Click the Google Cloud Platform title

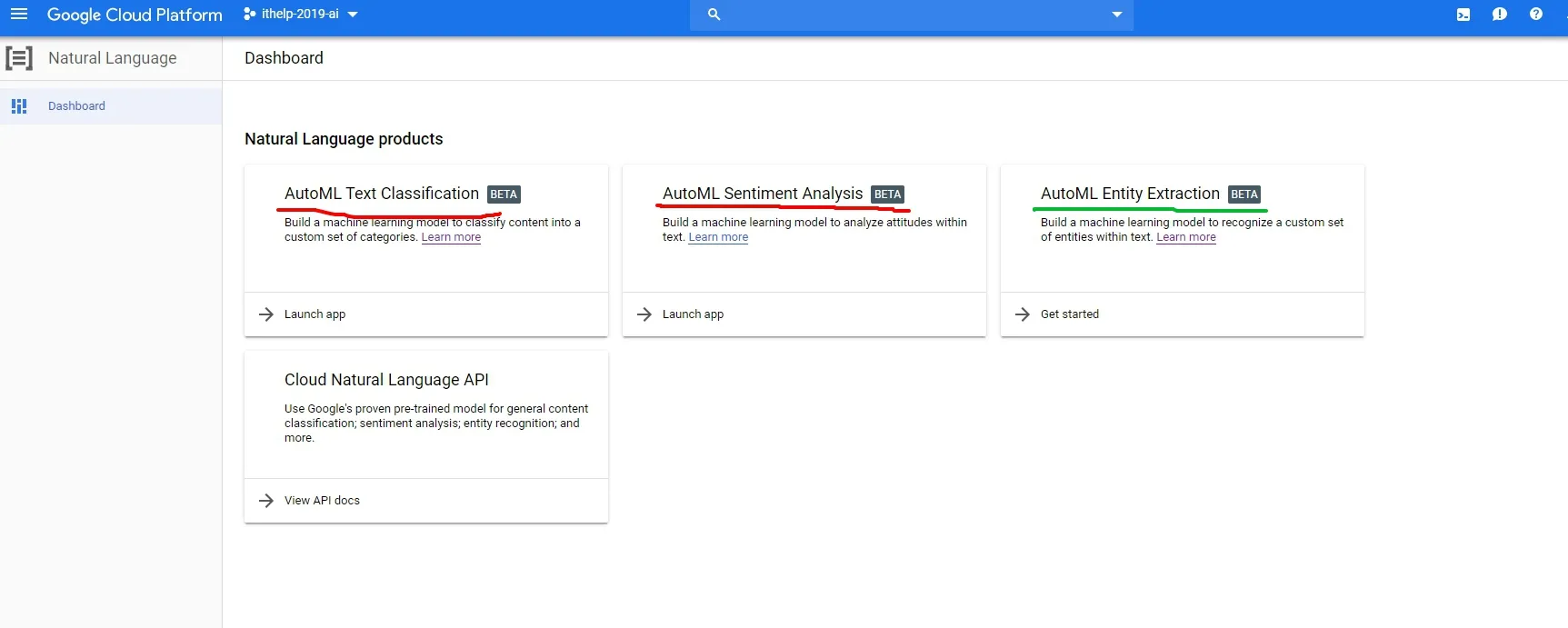click(135, 15)
